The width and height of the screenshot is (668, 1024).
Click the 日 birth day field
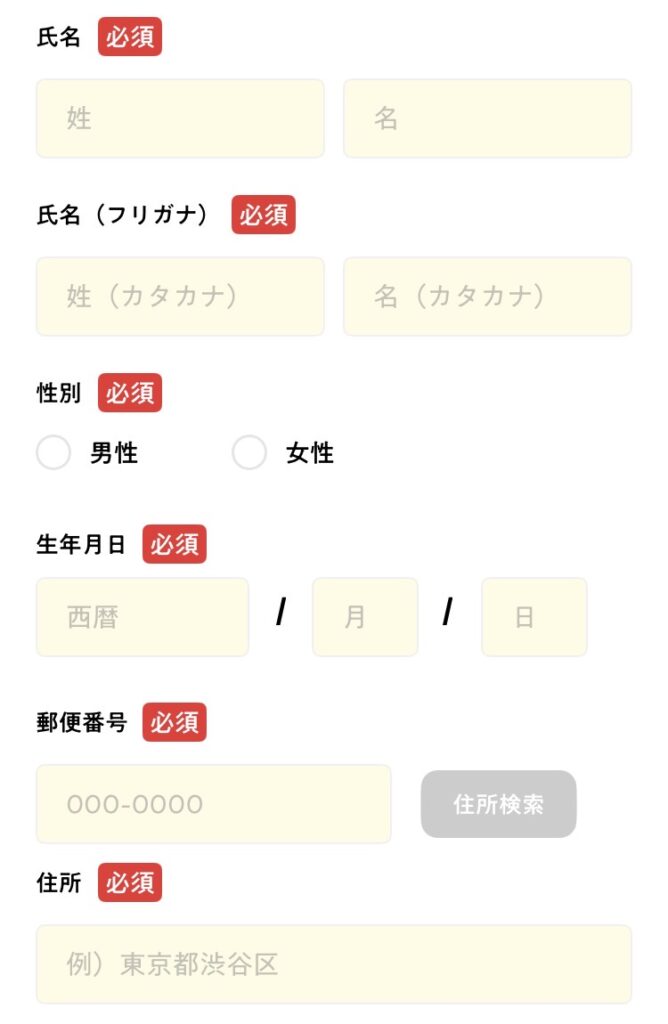click(534, 617)
